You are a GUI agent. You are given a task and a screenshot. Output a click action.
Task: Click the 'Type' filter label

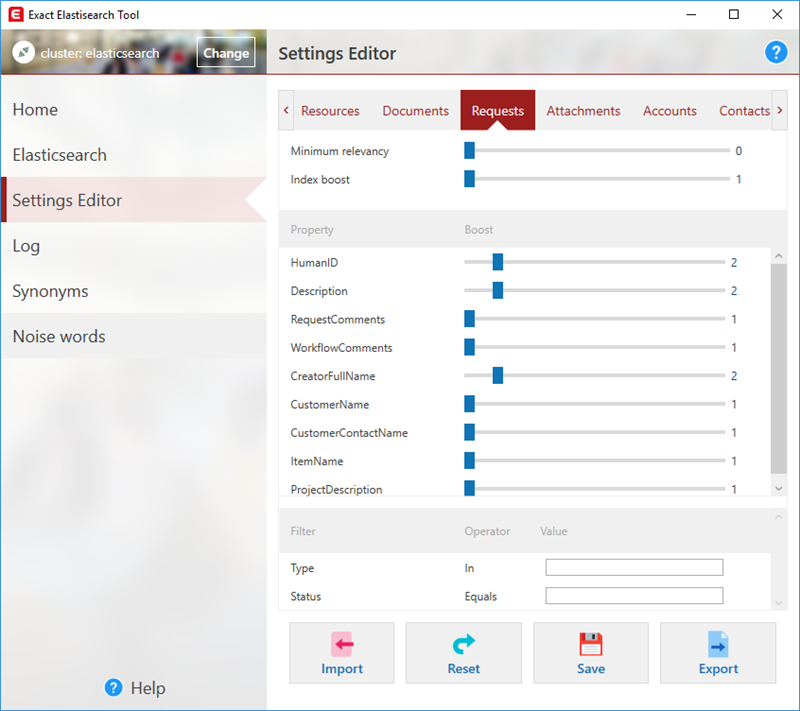tap(302, 568)
